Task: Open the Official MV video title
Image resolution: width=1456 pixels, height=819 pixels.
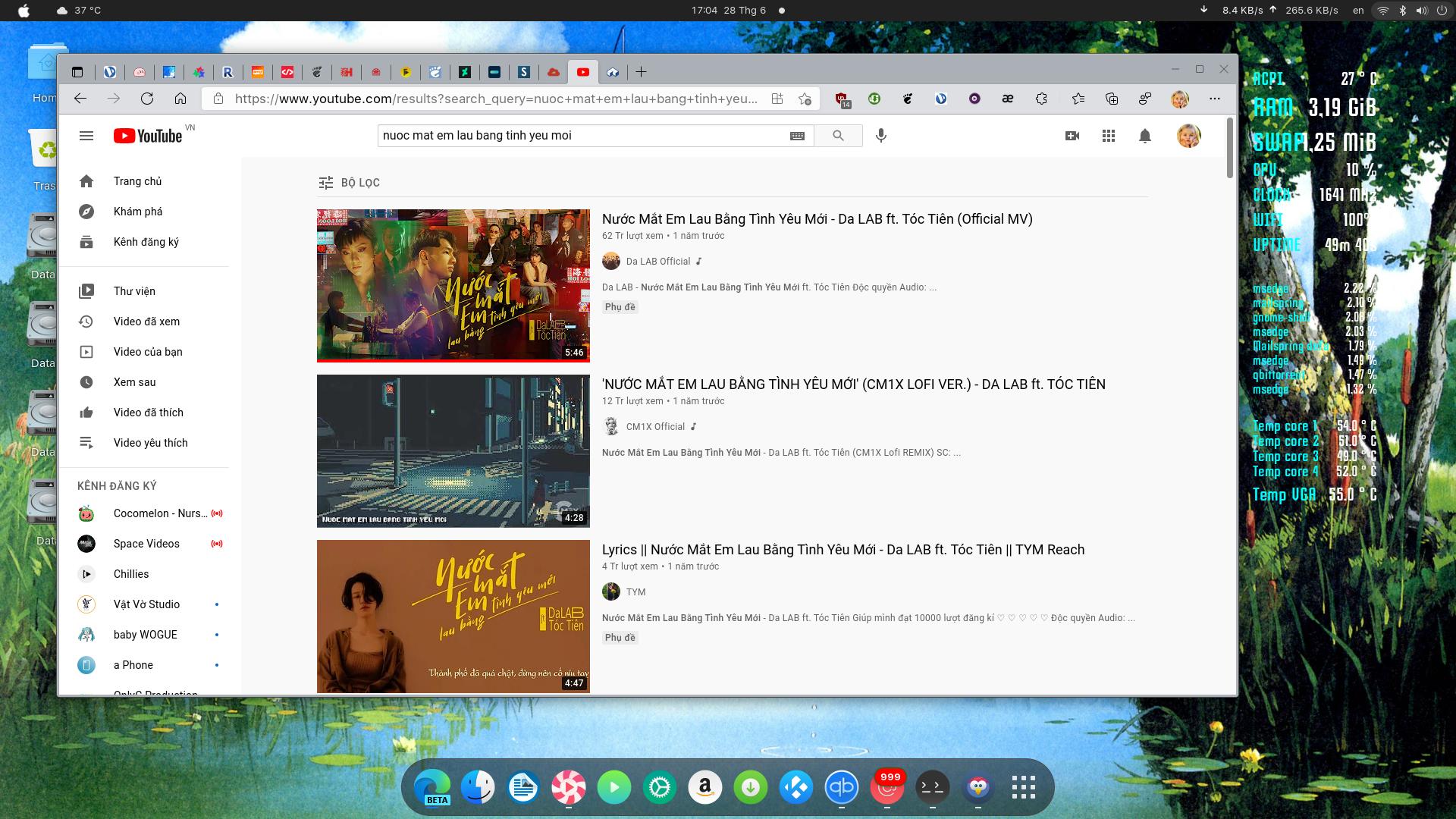Action: (x=817, y=219)
